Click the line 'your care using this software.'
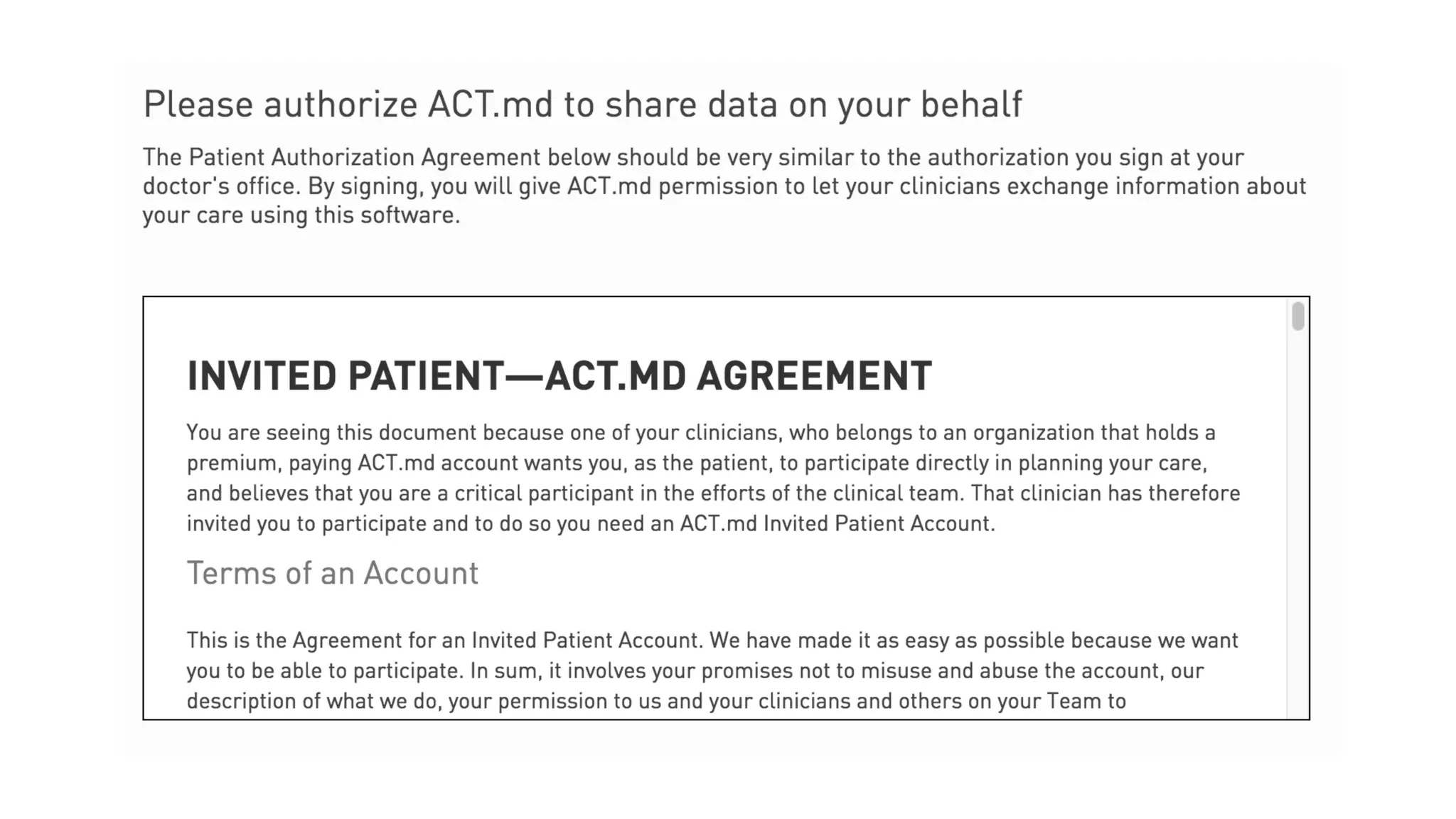Image resolution: width=1456 pixels, height=819 pixels. click(x=301, y=215)
